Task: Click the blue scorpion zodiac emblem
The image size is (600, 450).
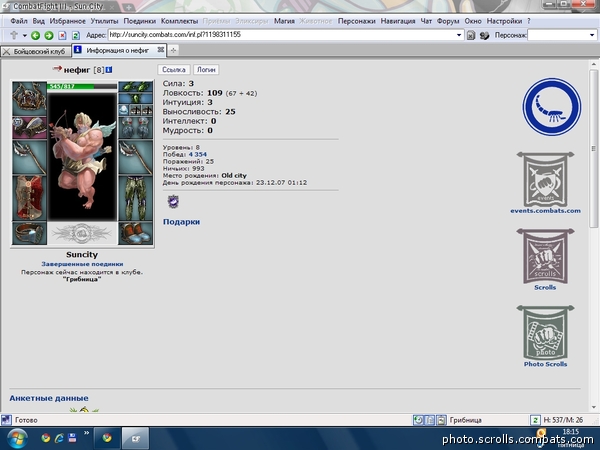Action: (x=552, y=107)
